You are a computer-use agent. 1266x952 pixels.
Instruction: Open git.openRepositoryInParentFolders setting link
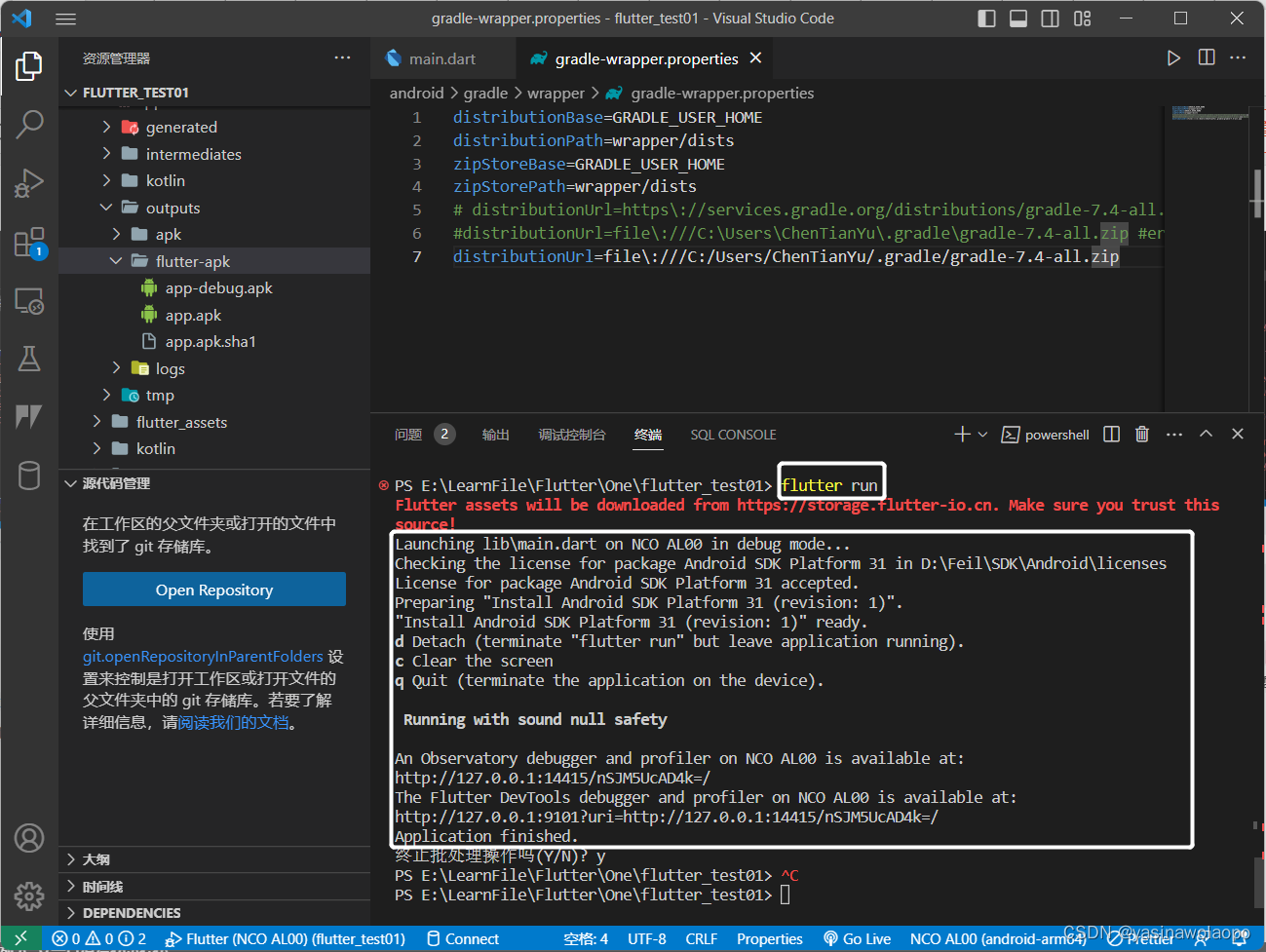203,656
